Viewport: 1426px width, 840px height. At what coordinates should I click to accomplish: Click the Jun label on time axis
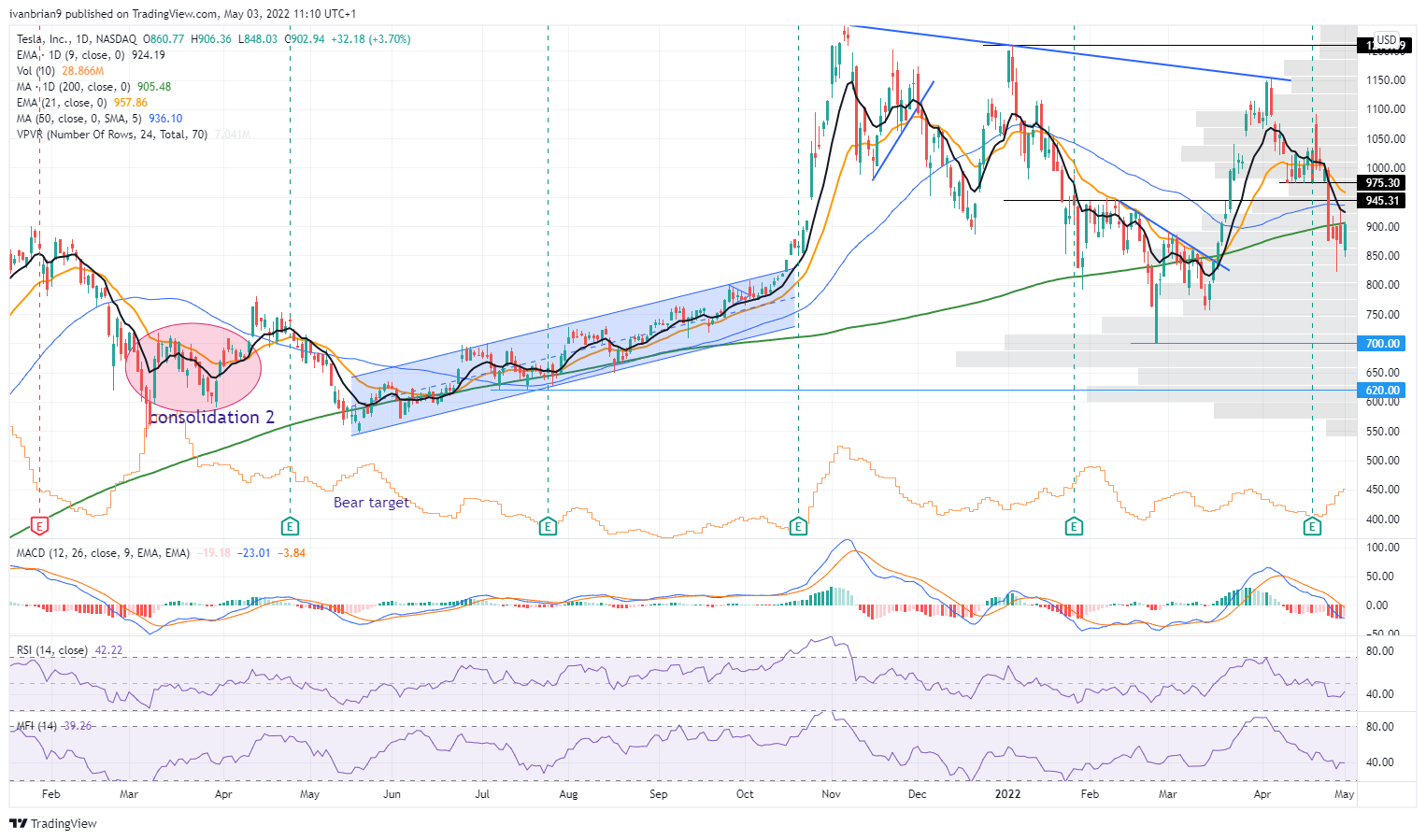point(392,794)
